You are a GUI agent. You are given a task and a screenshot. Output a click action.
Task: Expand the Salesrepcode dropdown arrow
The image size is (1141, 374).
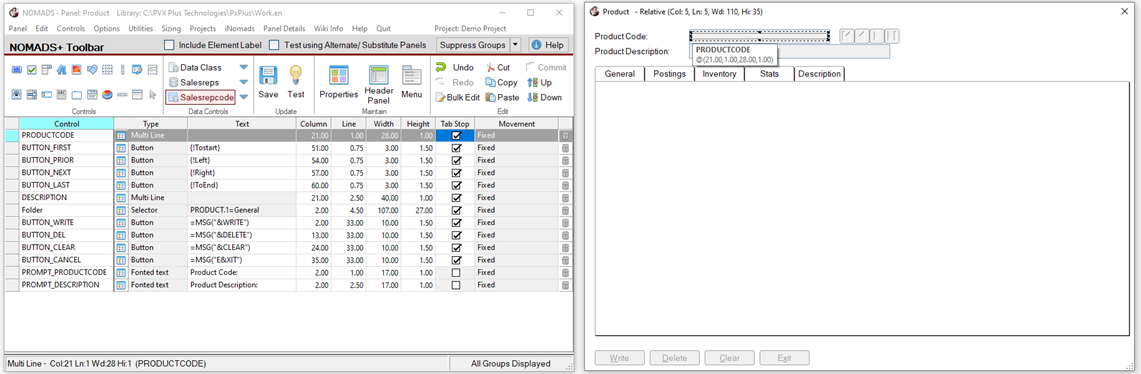coord(243,98)
